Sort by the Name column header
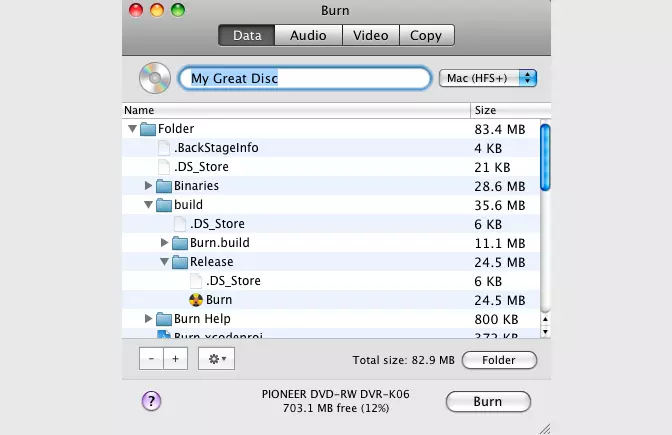Screen dimensions: 672x435 coord(296,111)
